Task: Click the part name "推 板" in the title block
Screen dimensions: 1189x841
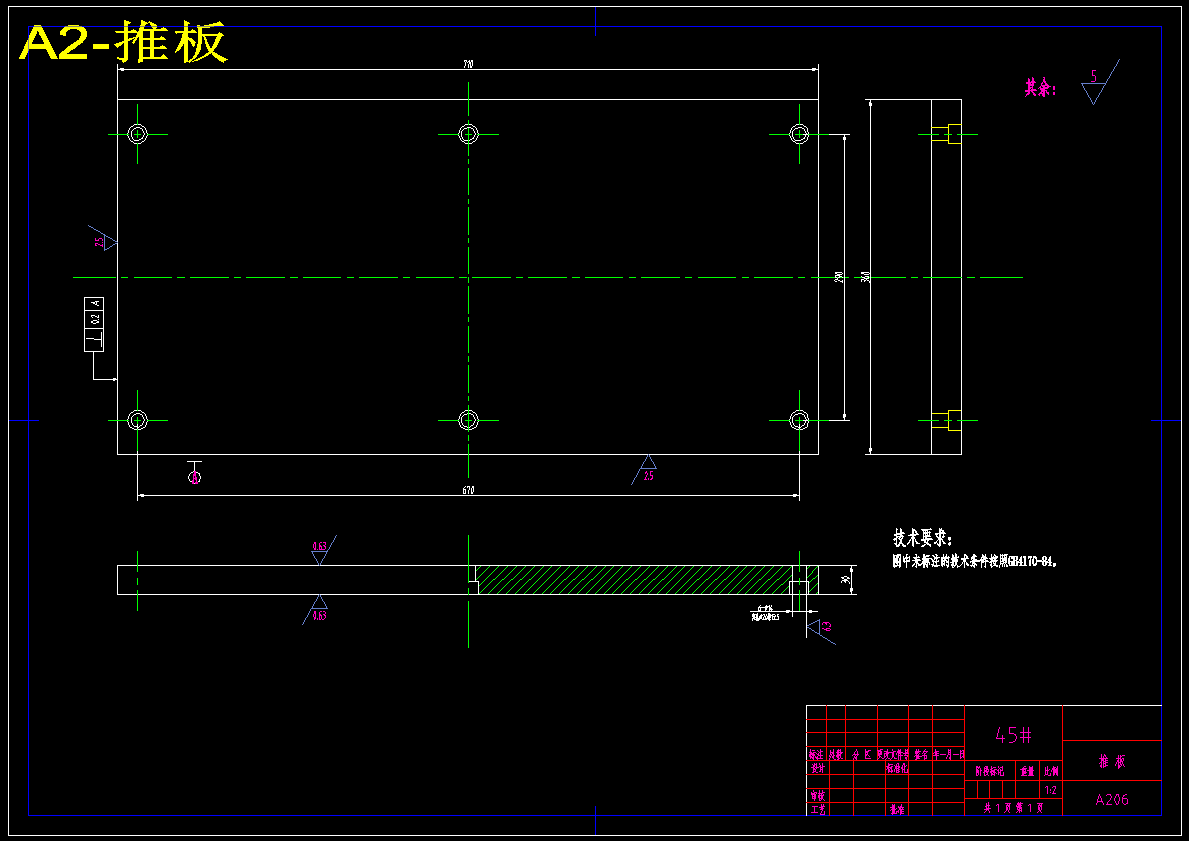Action: [1112, 762]
